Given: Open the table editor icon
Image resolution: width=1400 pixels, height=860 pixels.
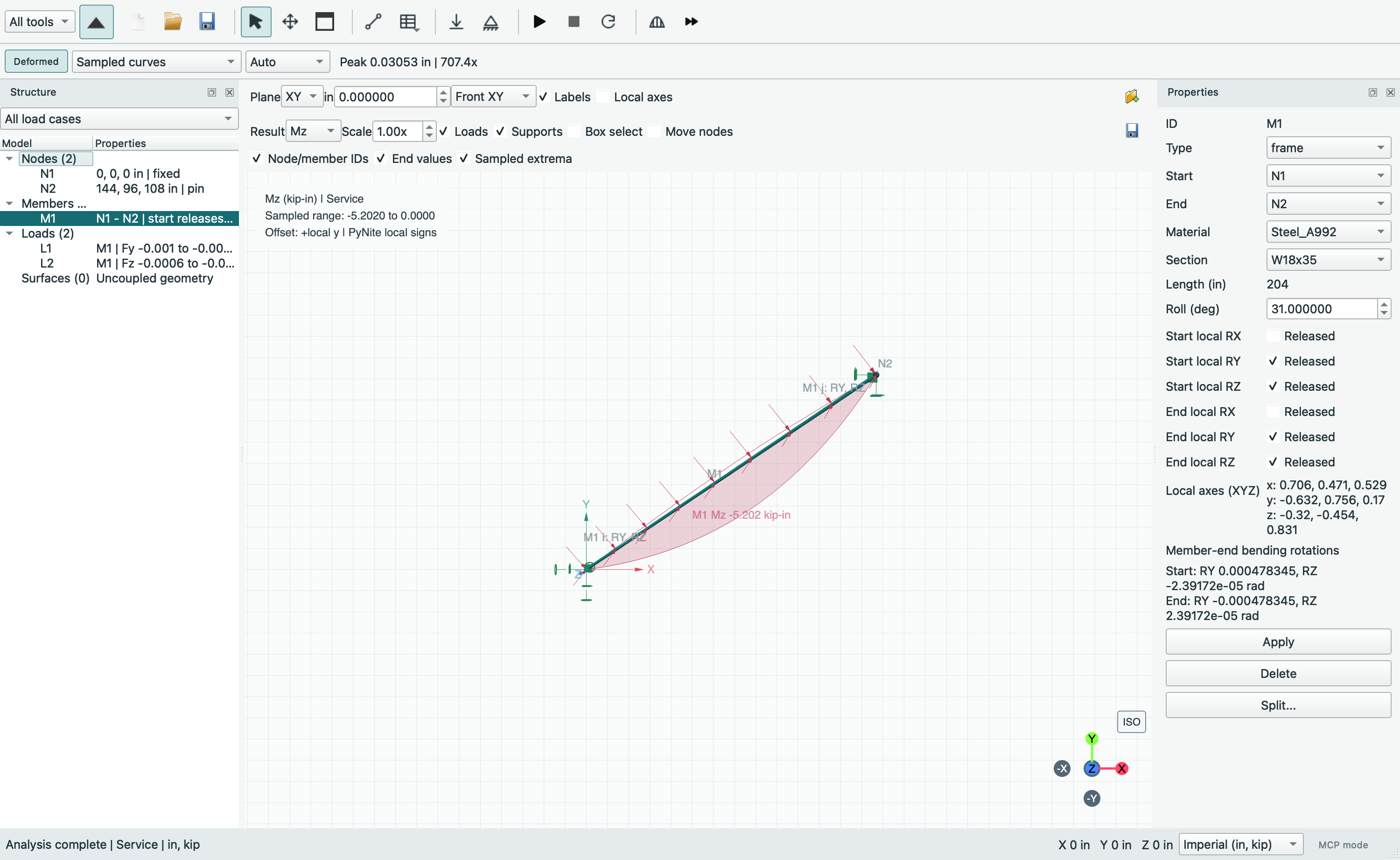Looking at the screenshot, I should 409,22.
